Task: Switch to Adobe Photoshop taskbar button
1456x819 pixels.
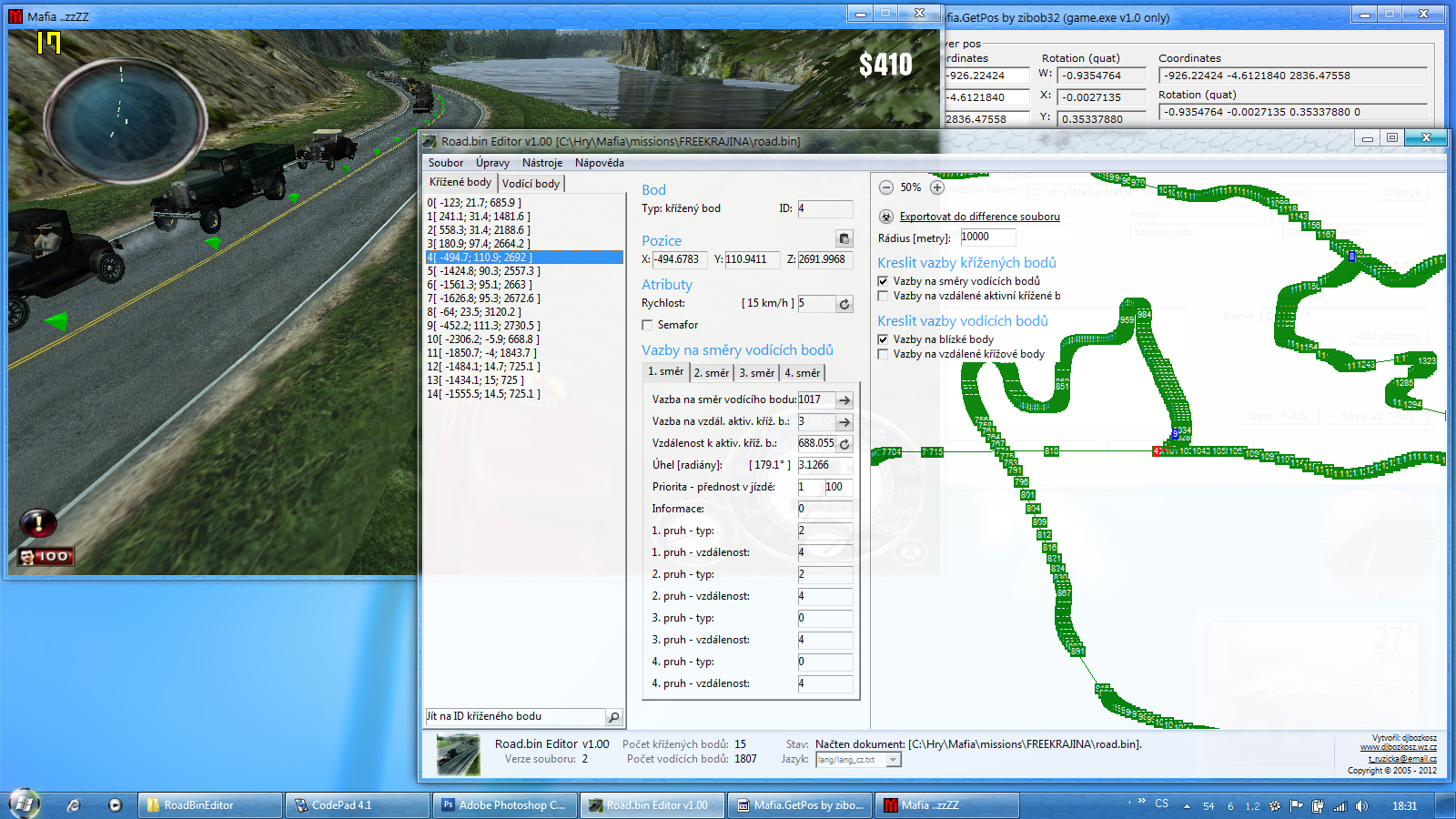Action: [x=505, y=805]
